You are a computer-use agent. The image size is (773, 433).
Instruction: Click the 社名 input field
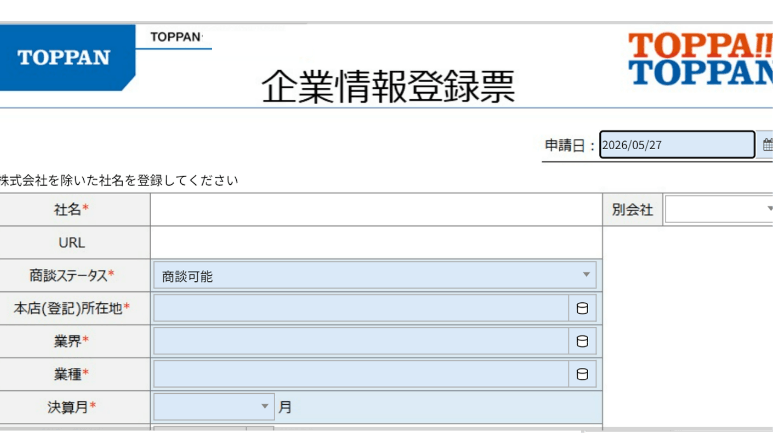pyautogui.click(x=376, y=210)
